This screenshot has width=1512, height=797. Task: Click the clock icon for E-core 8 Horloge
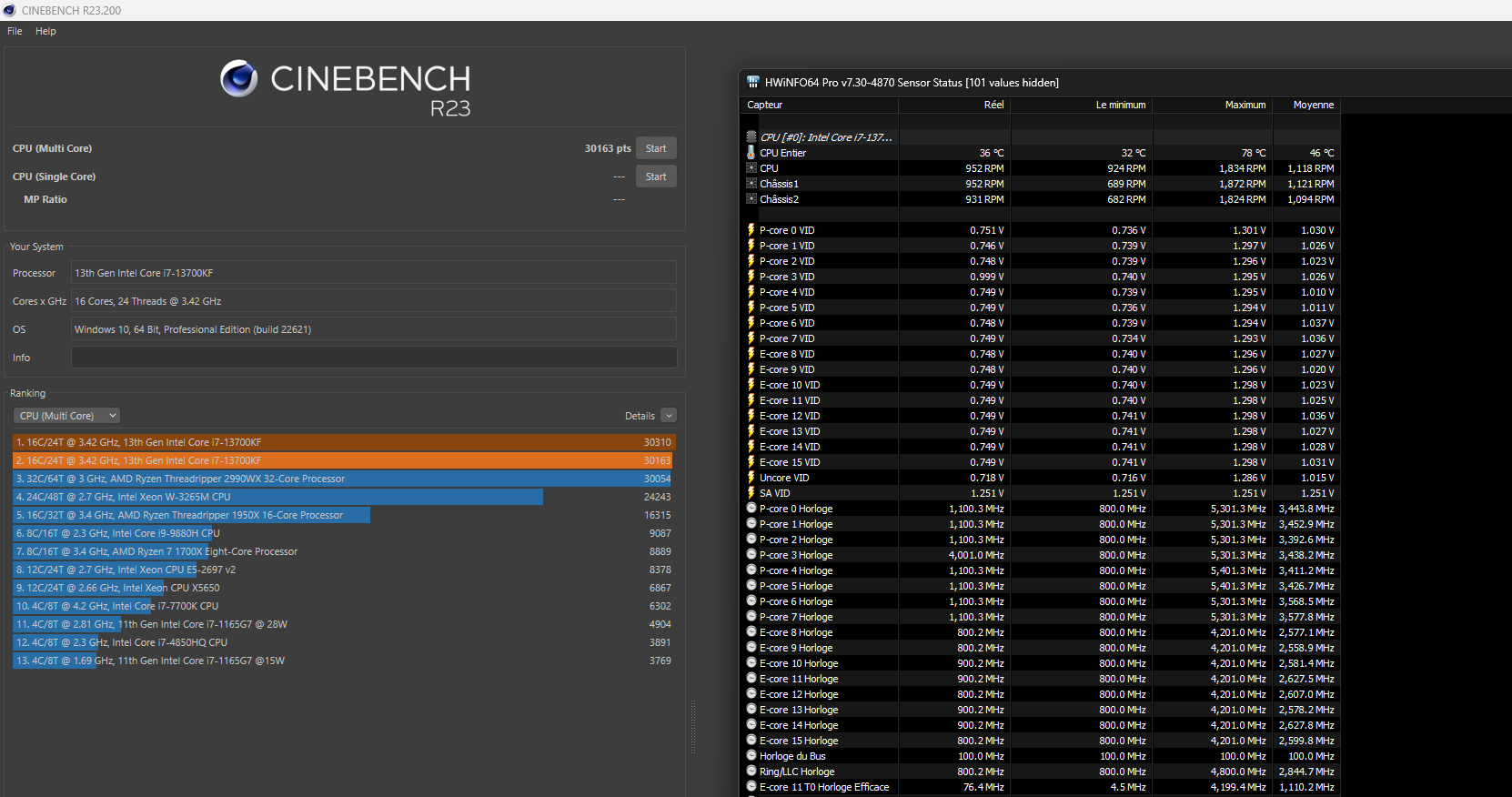[x=751, y=632]
